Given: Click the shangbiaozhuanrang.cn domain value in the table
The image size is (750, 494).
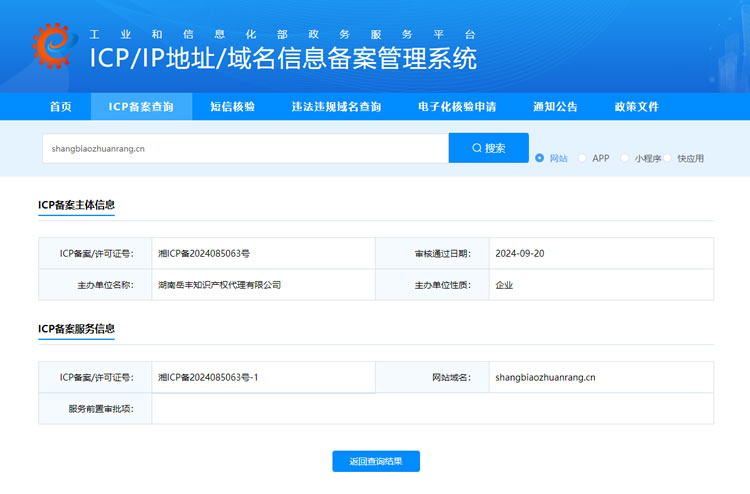Looking at the screenshot, I should coord(545,377).
